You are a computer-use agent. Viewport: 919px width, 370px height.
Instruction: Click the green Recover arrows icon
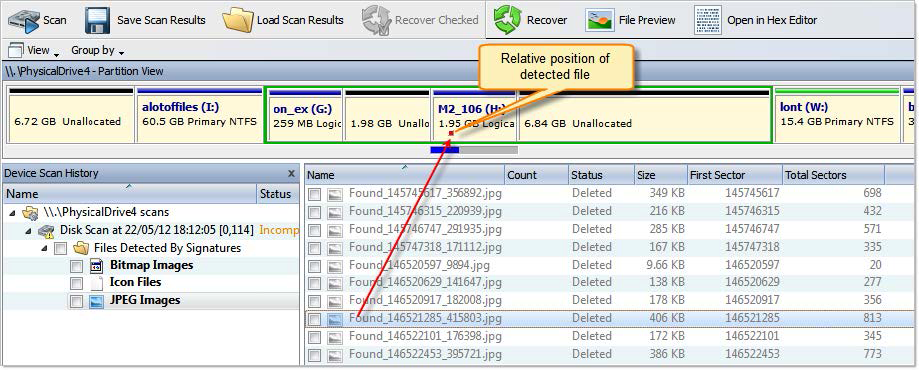[x=507, y=20]
